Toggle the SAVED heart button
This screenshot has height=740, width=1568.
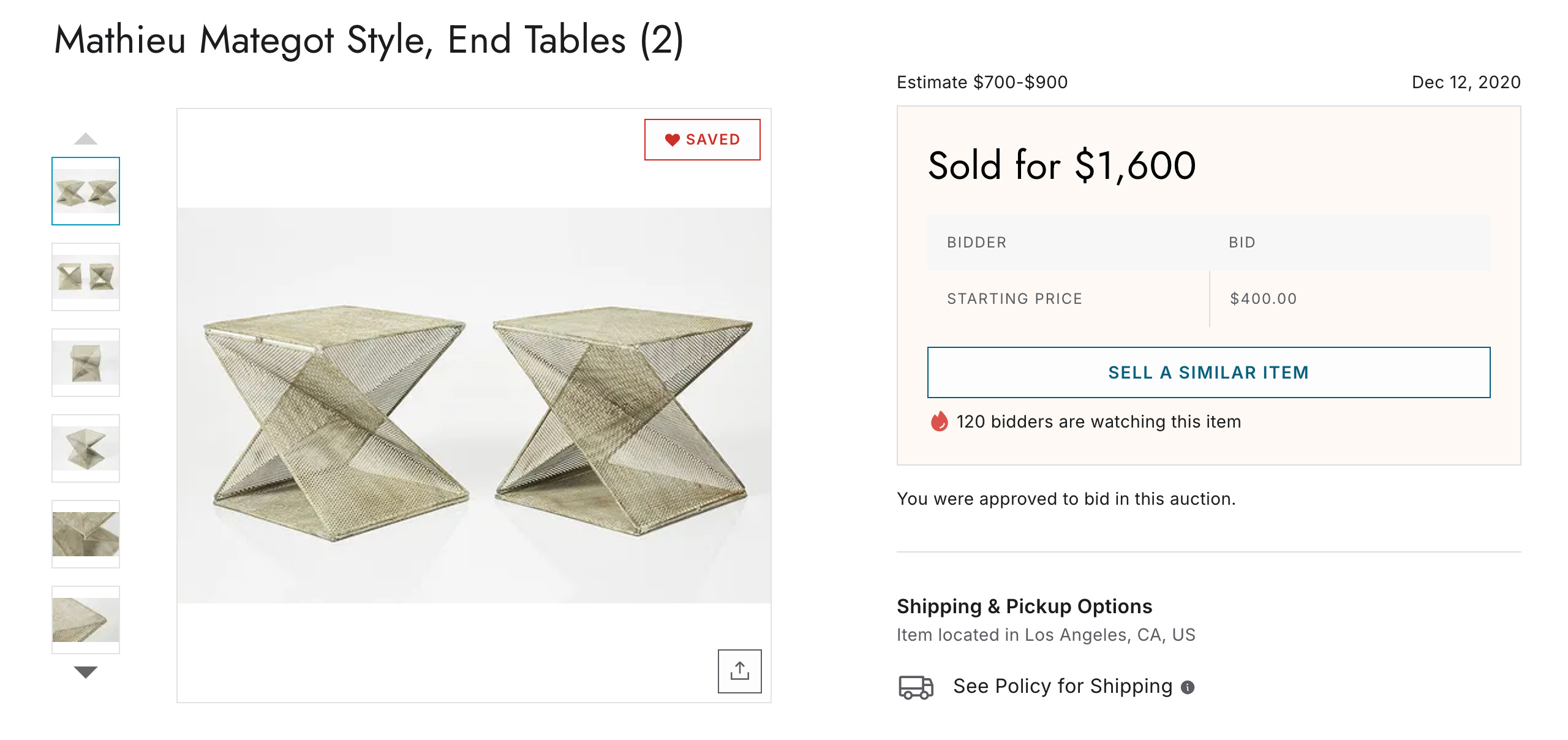[702, 140]
